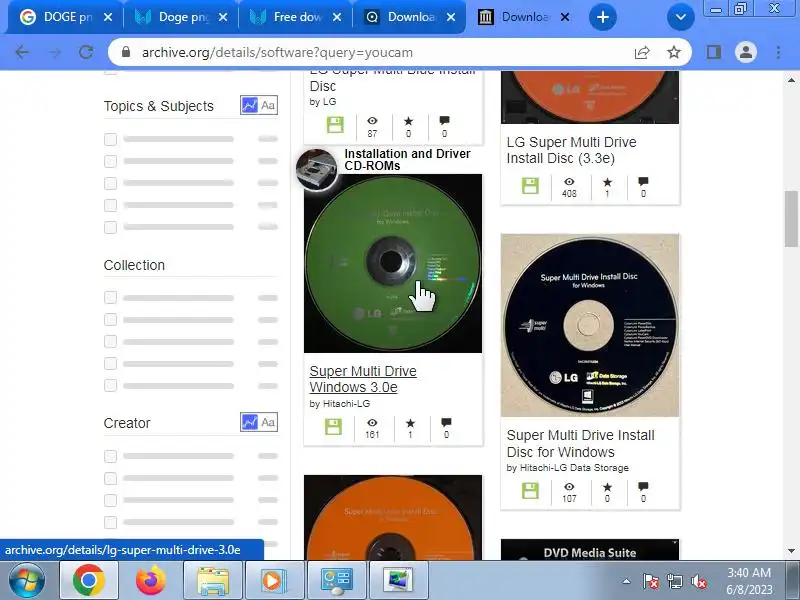
Task: Click the muted volume tray icon
Action: click(698, 581)
